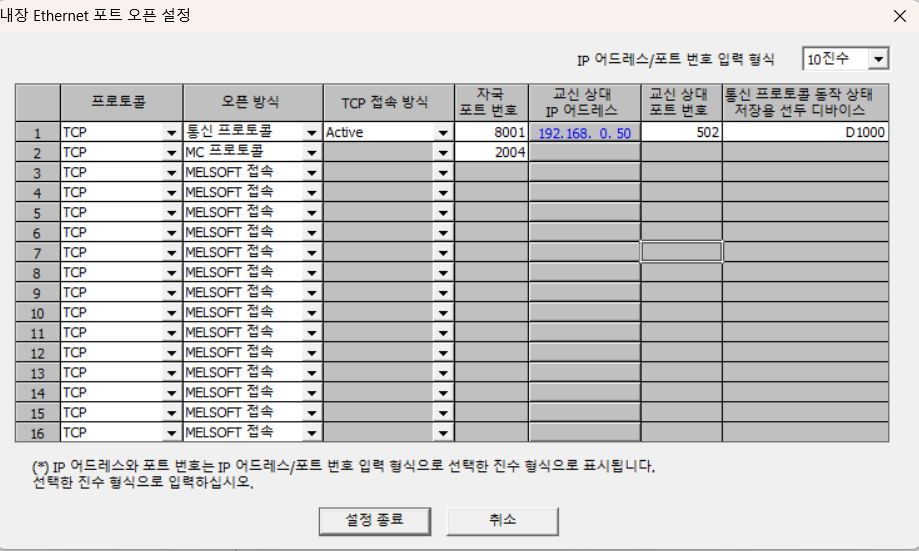Click the TCP 접속 방식 column header
Image resolution: width=919 pixels, height=551 pixels.
pyautogui.click(x=389, y=103)
